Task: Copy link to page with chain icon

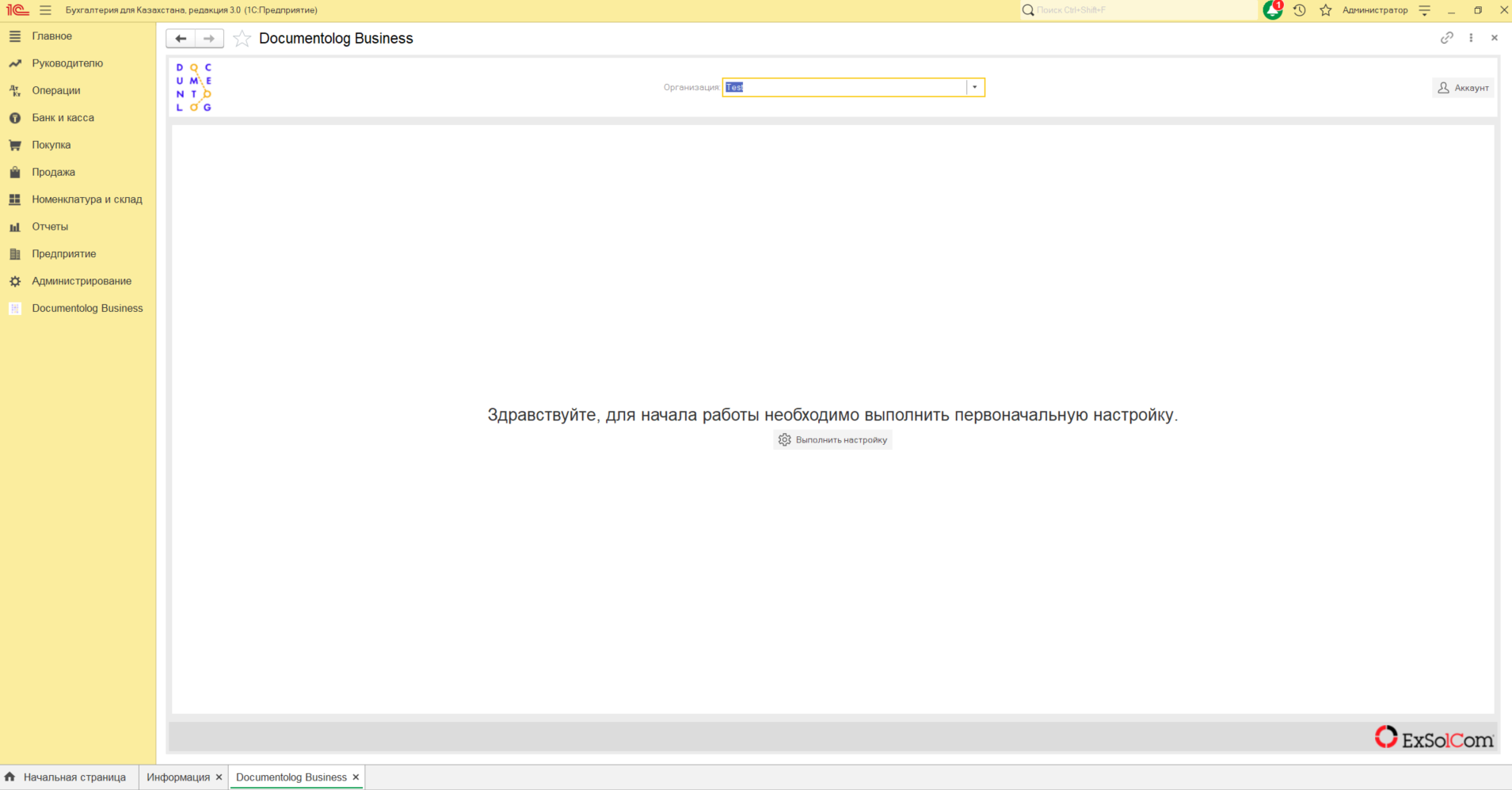Action: click(1447, 37)
